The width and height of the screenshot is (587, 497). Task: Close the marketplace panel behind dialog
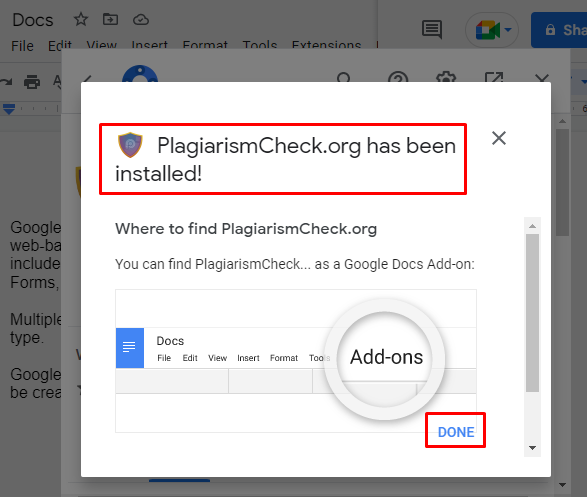pos(542,77)
